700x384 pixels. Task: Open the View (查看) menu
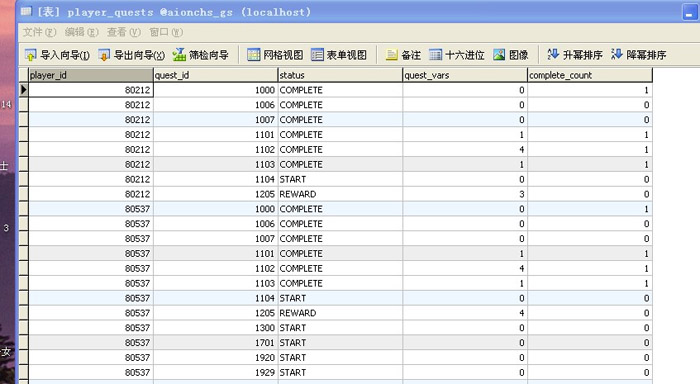(x=124, y=32)
